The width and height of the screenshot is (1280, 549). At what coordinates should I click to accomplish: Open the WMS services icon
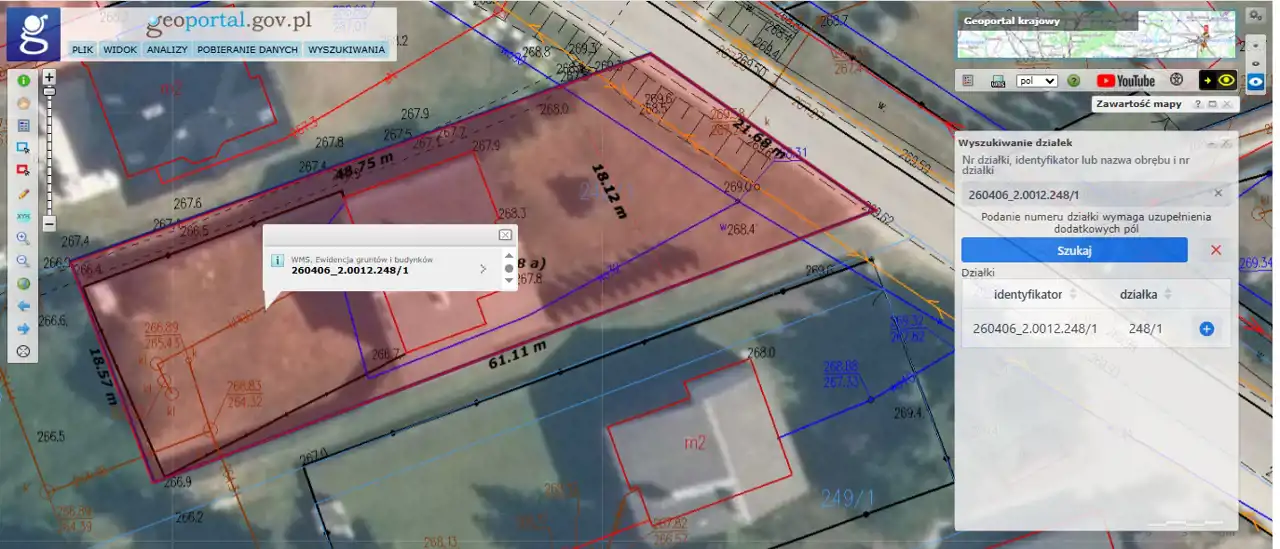click(x=997, y=81)
